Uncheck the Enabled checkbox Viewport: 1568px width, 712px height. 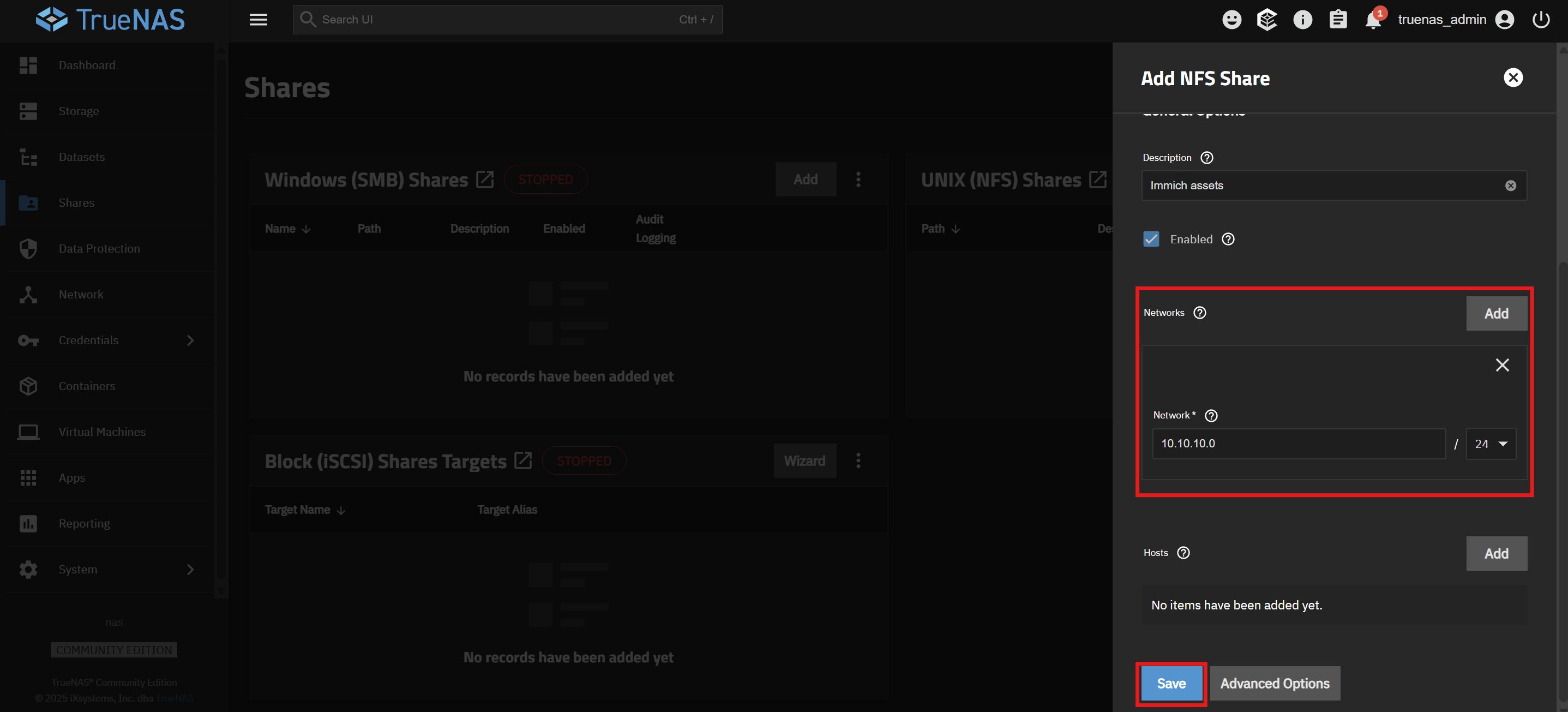(1151, 240)
